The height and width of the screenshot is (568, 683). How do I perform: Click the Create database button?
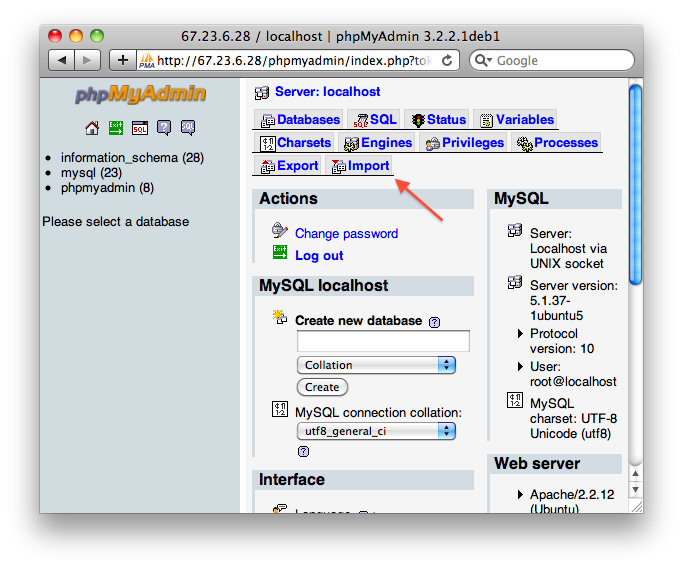[x=322, y=387]
